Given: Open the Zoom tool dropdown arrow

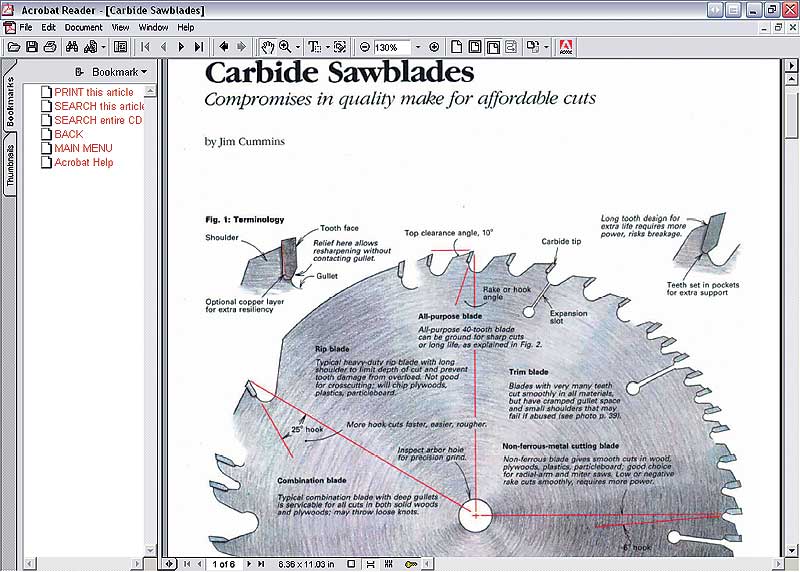Looking at the screenshot, I should coord(298,47).
